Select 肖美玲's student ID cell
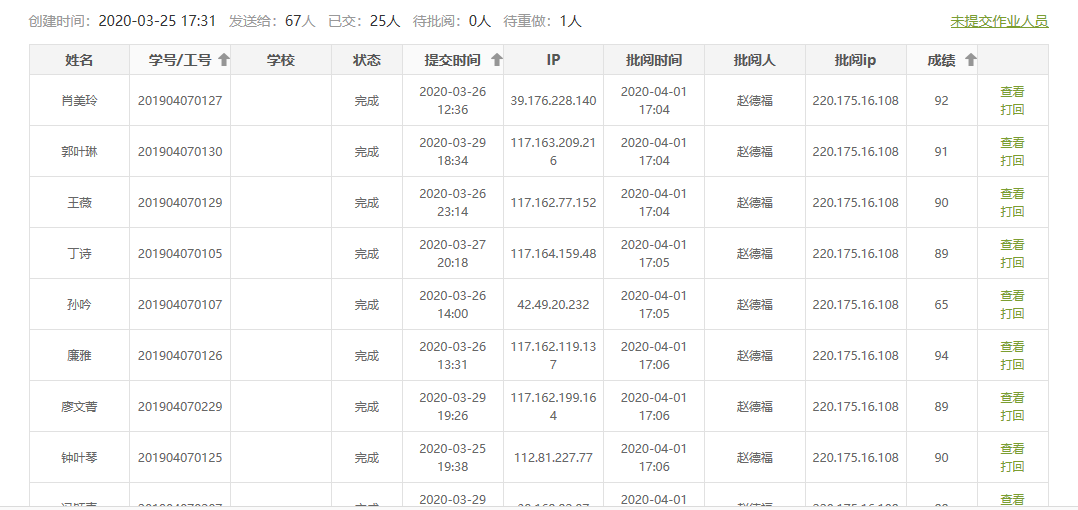Image resolution: width=1078 pixels, height=510 pixels. 180,101
